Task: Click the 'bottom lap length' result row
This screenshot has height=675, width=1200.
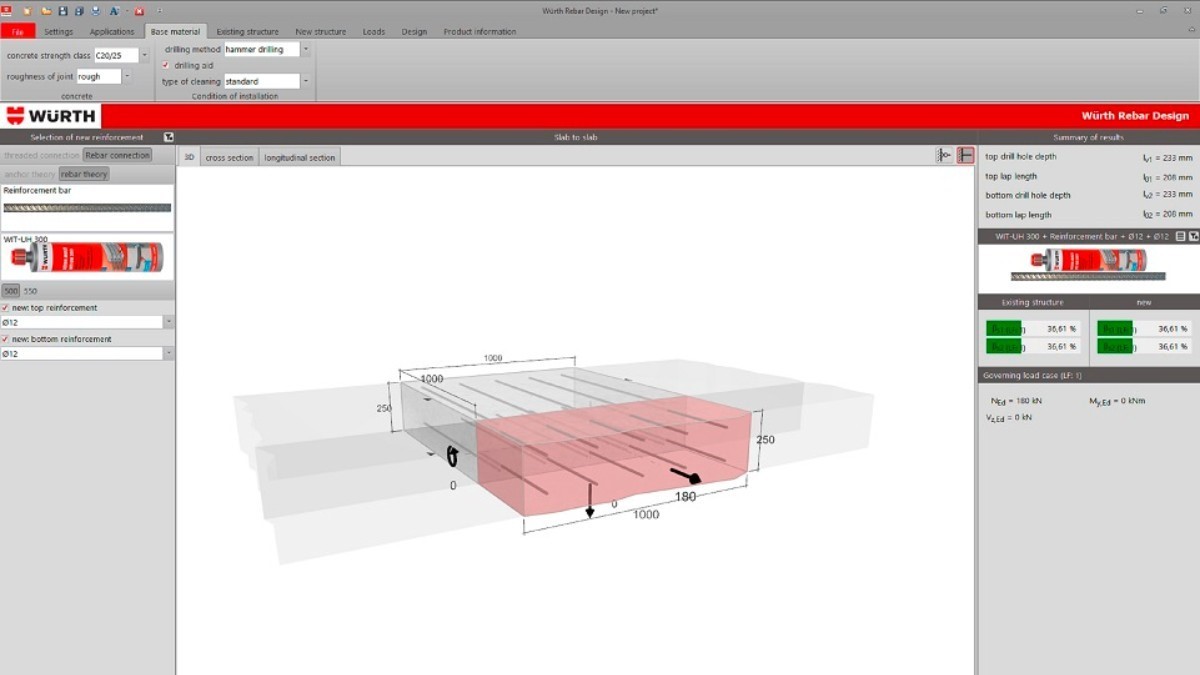Action: coord(1088,214)
